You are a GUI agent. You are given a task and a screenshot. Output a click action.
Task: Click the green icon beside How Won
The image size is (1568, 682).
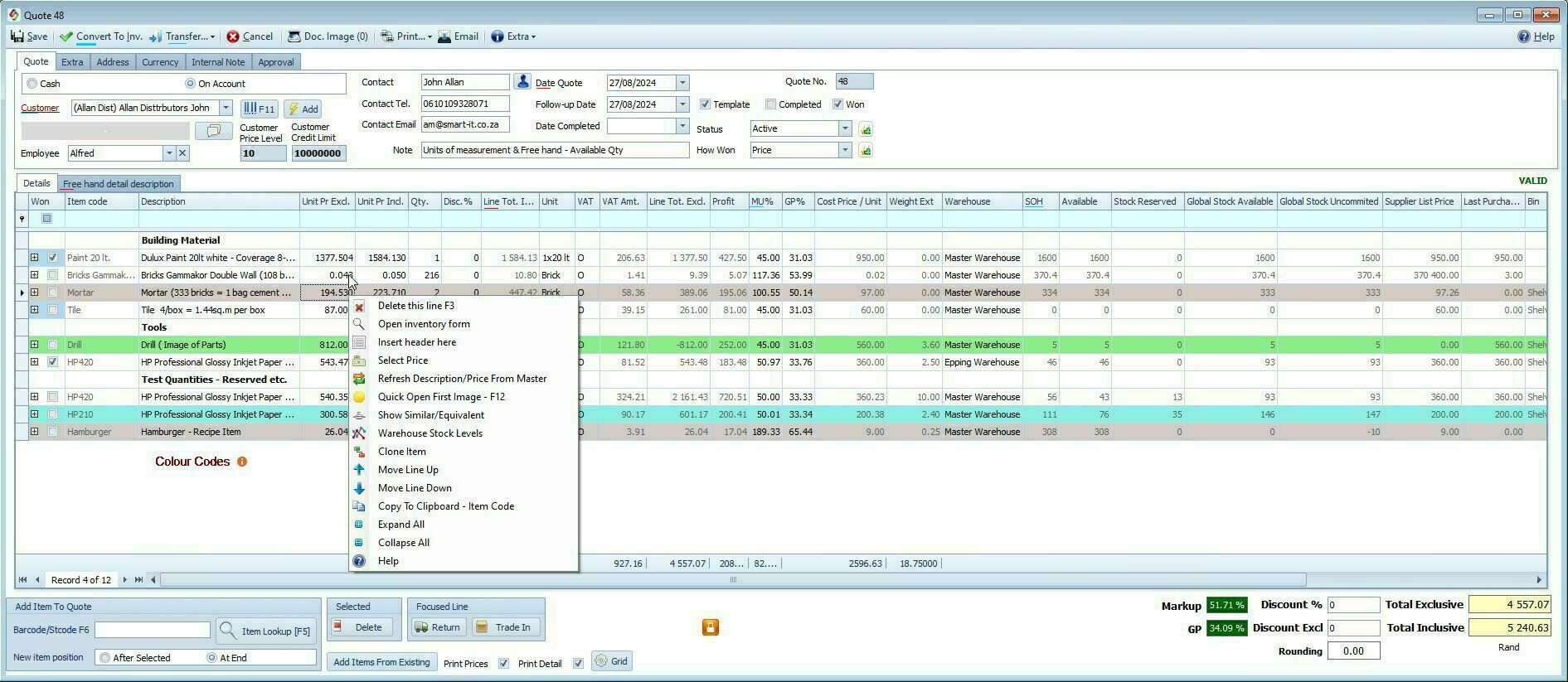click(x=865, y=151)
